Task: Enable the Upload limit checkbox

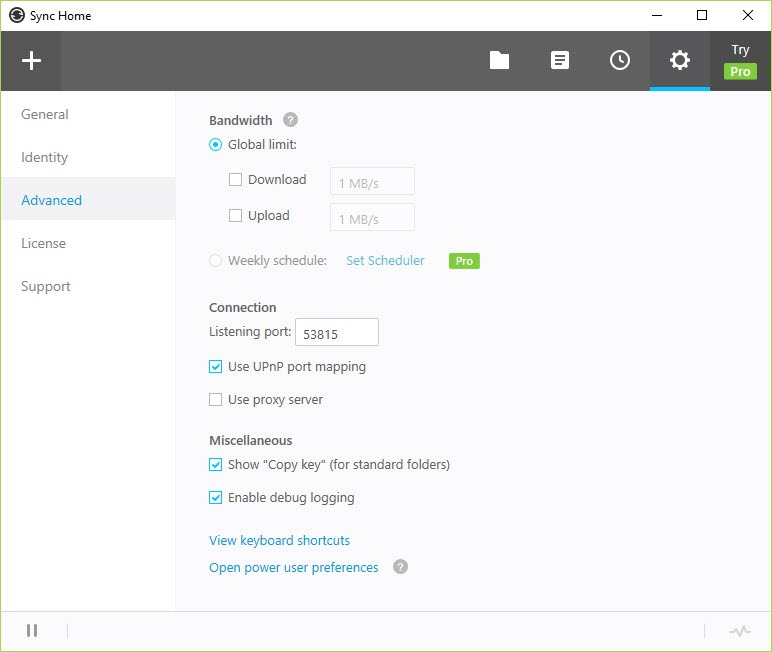Action: point(236,215)
